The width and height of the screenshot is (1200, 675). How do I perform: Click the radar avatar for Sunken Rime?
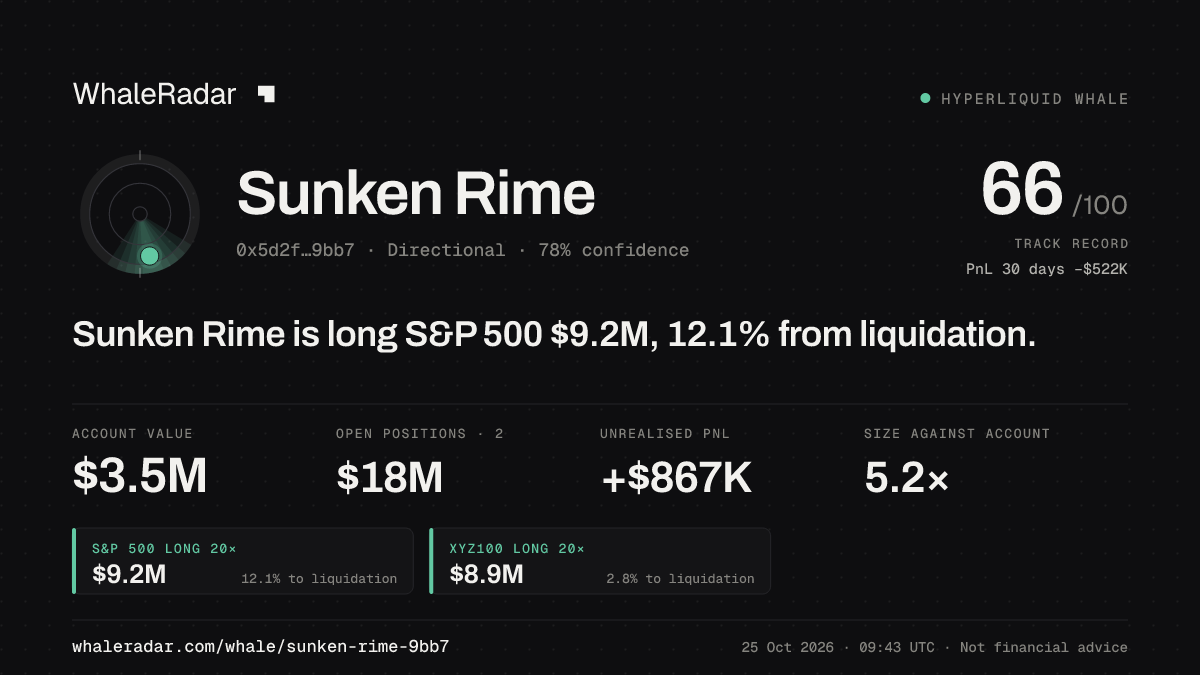[140, 214]
